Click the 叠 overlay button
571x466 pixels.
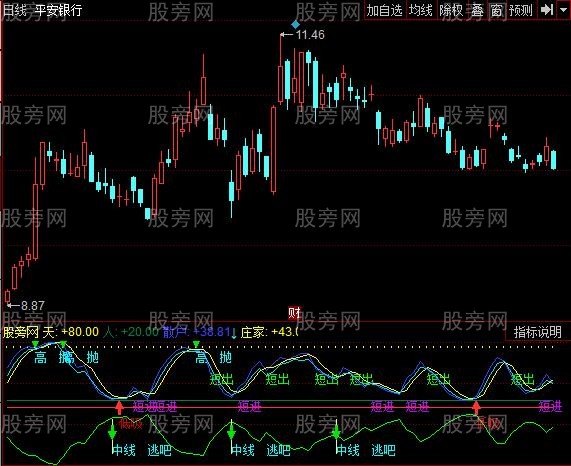477,10
